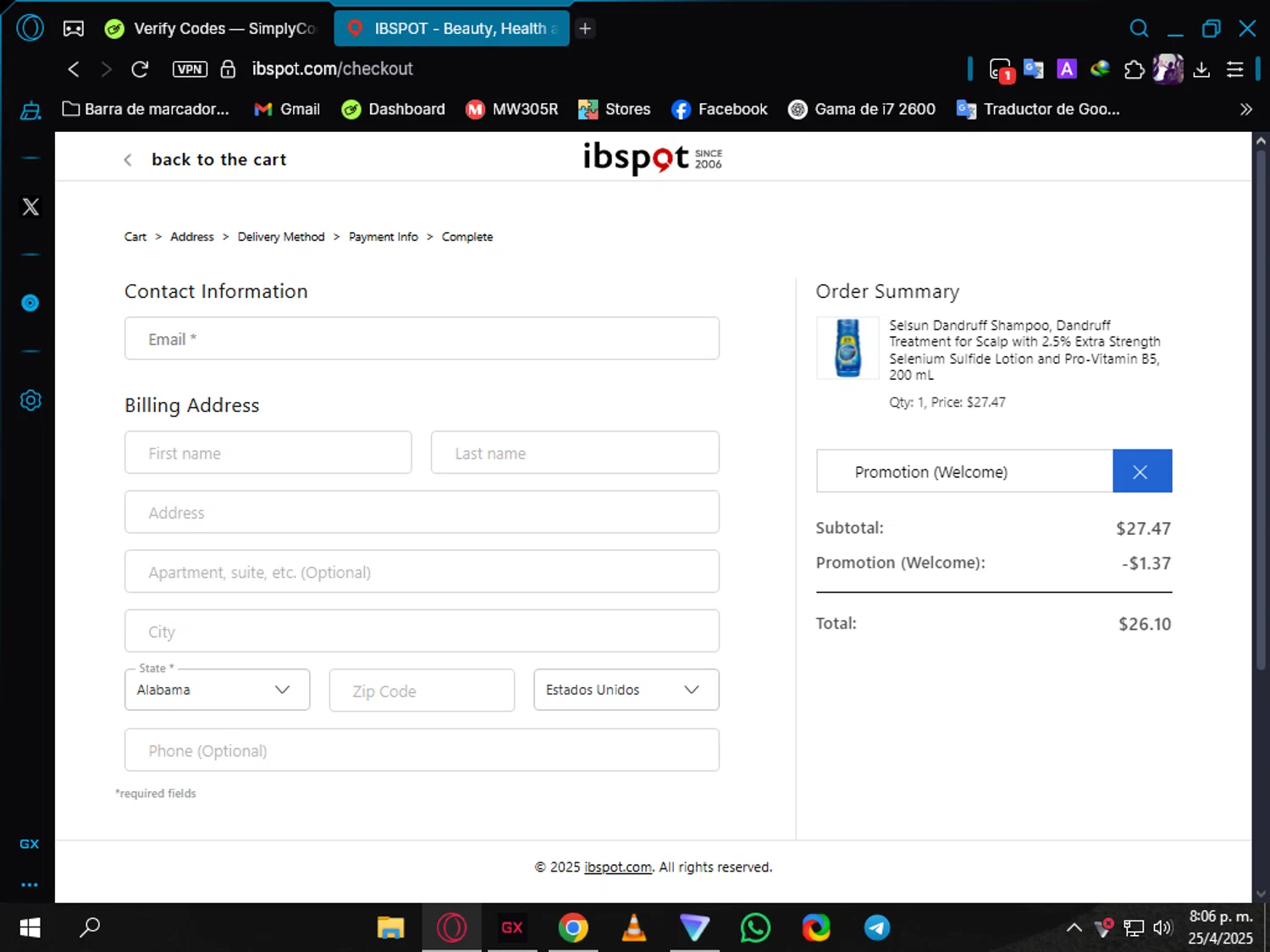This screenshot has width=1270, height=952.
Task: Open the Gmail bookmark
Action: click(287, 109)
